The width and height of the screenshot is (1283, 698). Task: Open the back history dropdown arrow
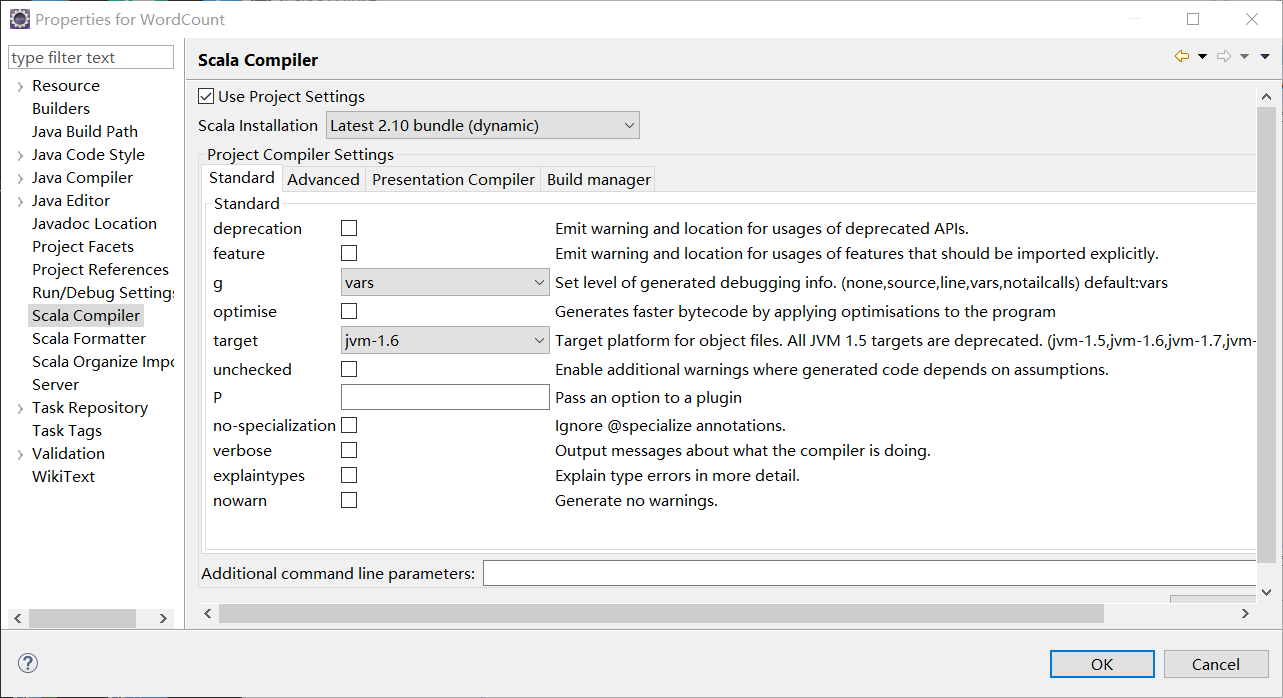1202,57
